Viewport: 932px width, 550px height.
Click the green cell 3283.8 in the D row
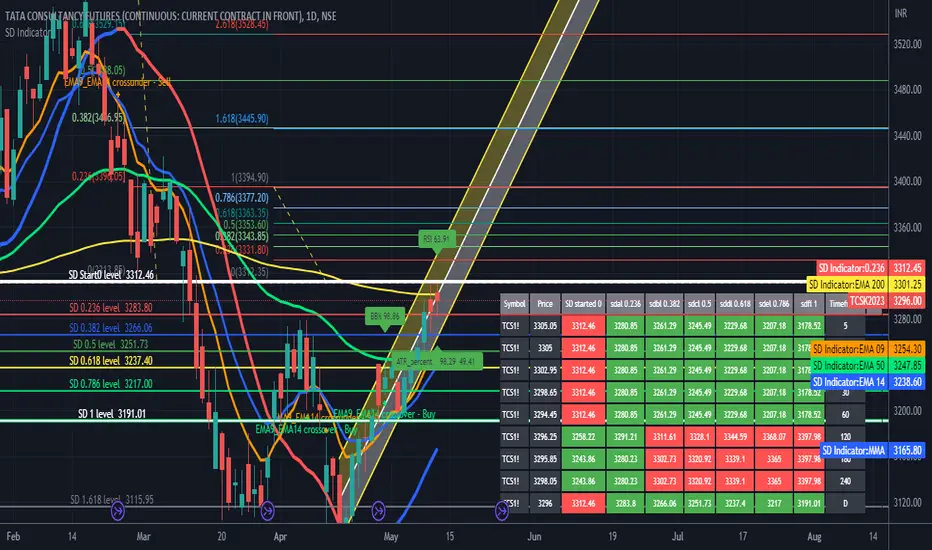625,503
